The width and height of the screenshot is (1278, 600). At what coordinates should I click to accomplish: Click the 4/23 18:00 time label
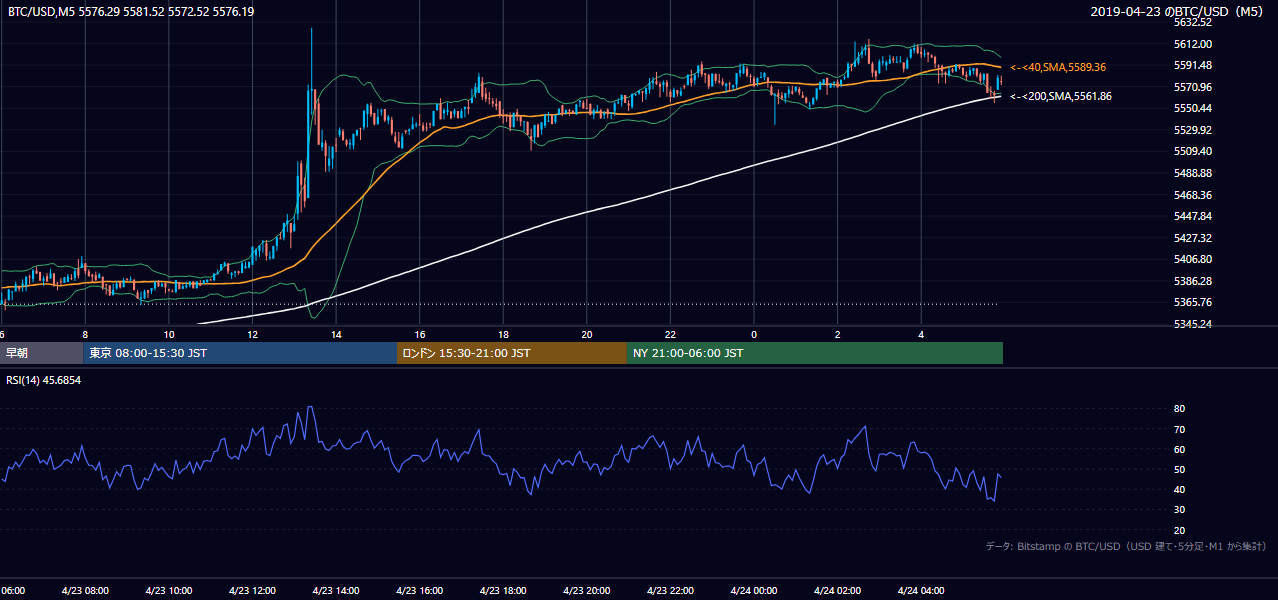503,590
